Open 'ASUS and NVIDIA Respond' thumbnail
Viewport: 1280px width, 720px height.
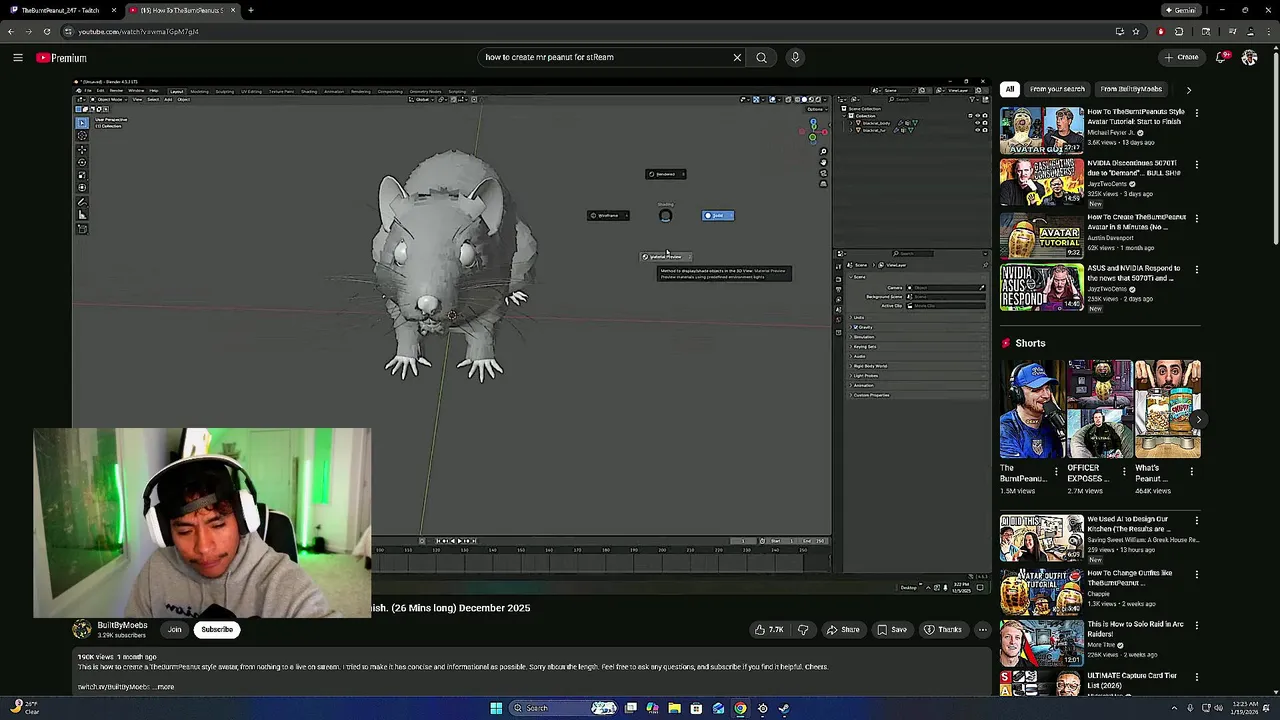point(1042,288)
